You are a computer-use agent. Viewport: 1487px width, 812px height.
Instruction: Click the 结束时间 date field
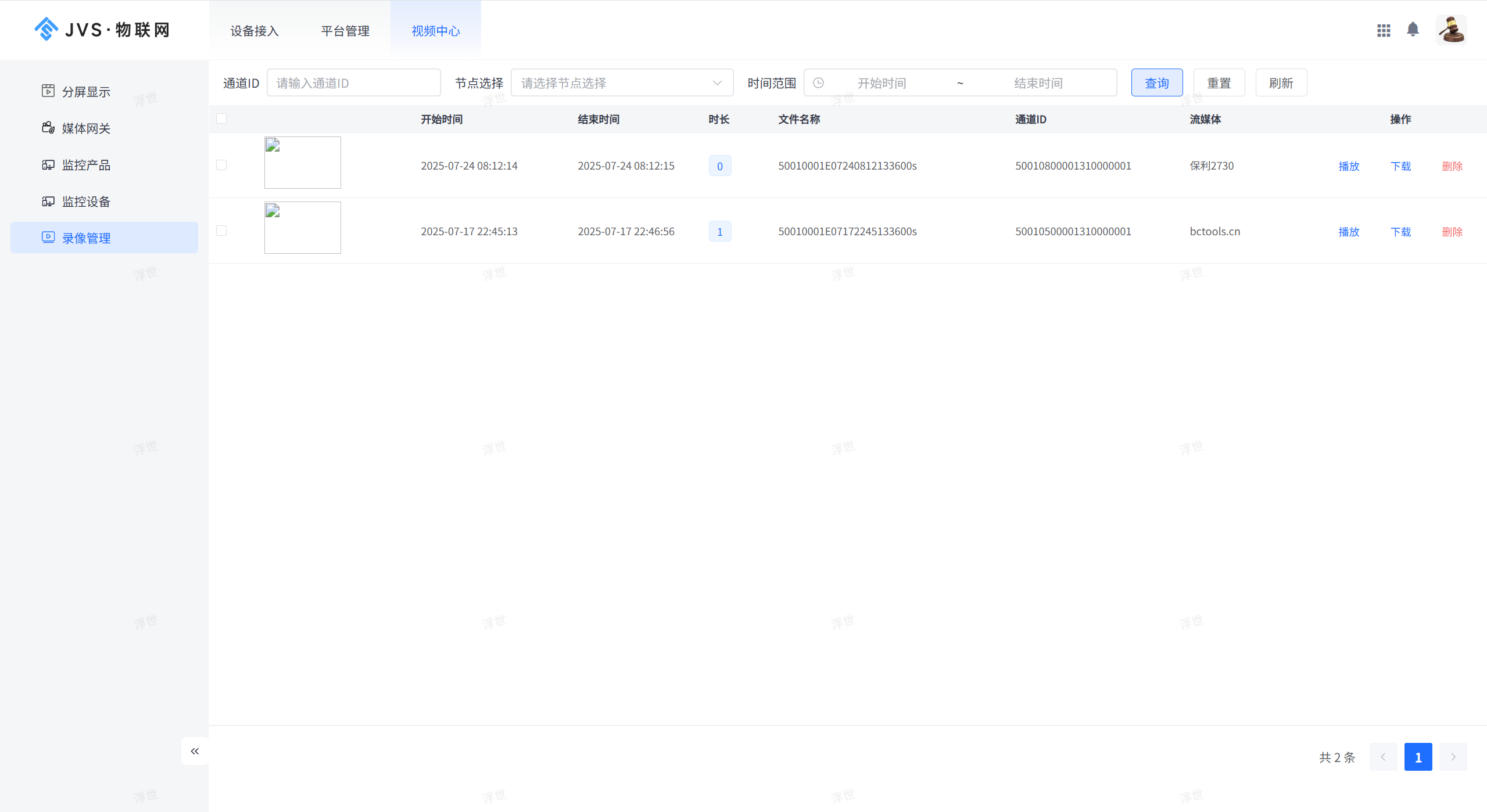coord(1038,83)
